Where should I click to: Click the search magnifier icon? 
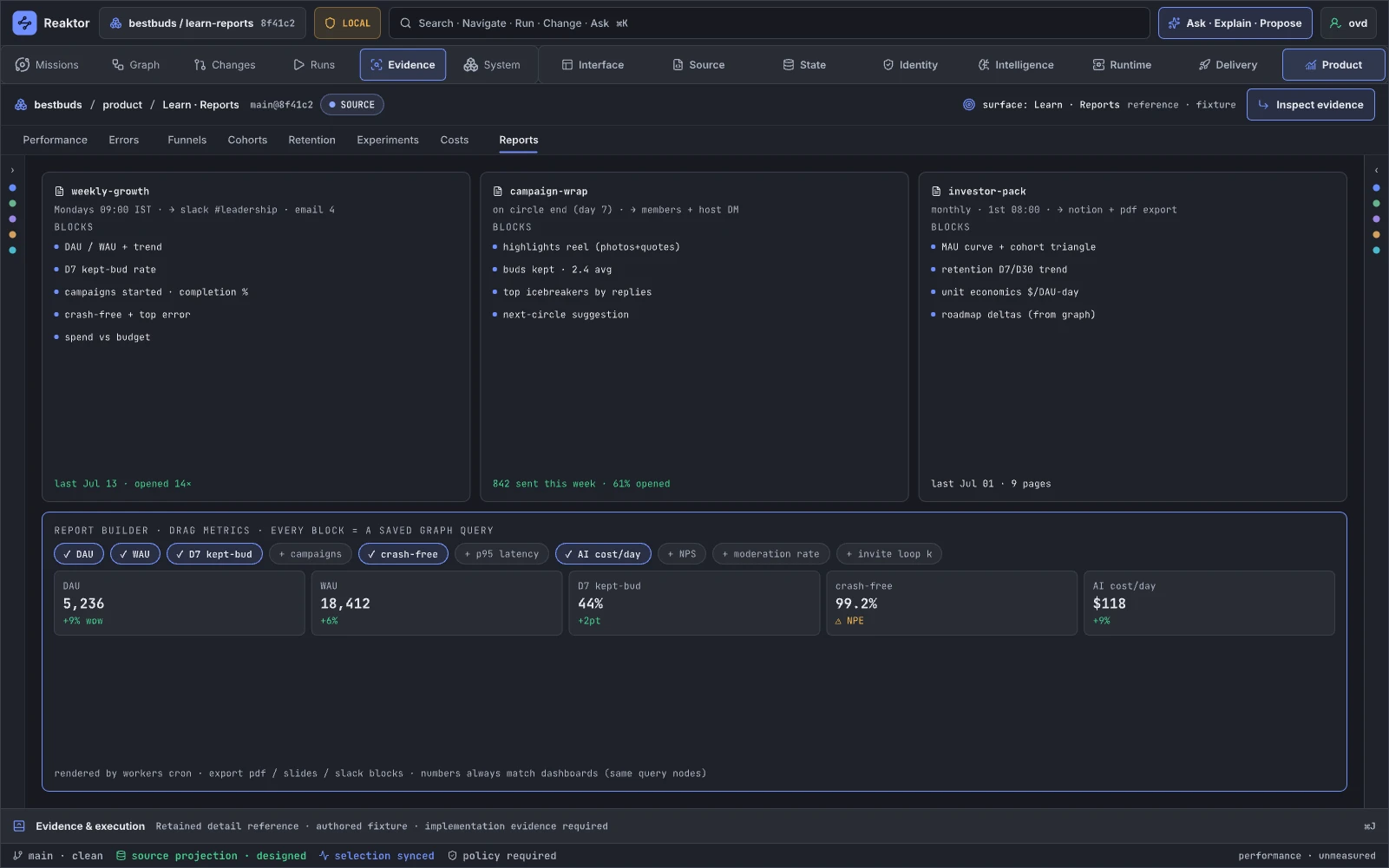tap(405, 23)
